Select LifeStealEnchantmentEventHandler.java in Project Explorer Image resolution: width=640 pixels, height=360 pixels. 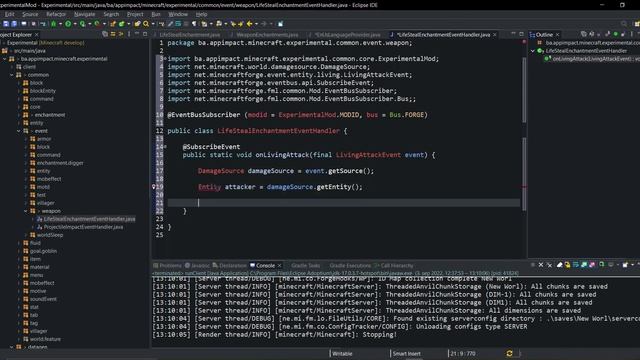click(x=89, y=219)
